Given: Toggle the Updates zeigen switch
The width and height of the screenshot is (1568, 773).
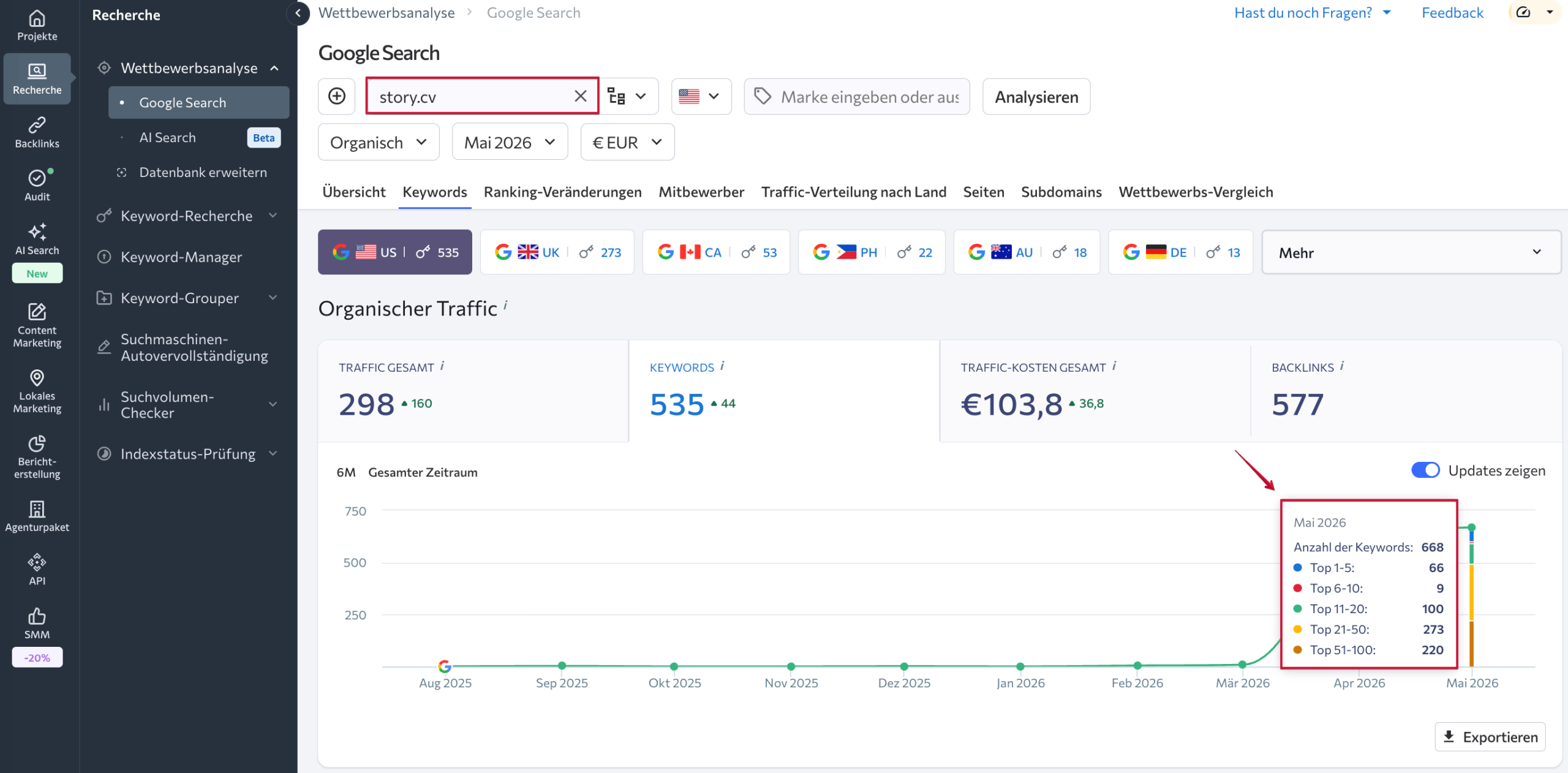Looking at the screenshot, I should point(1425,470).
